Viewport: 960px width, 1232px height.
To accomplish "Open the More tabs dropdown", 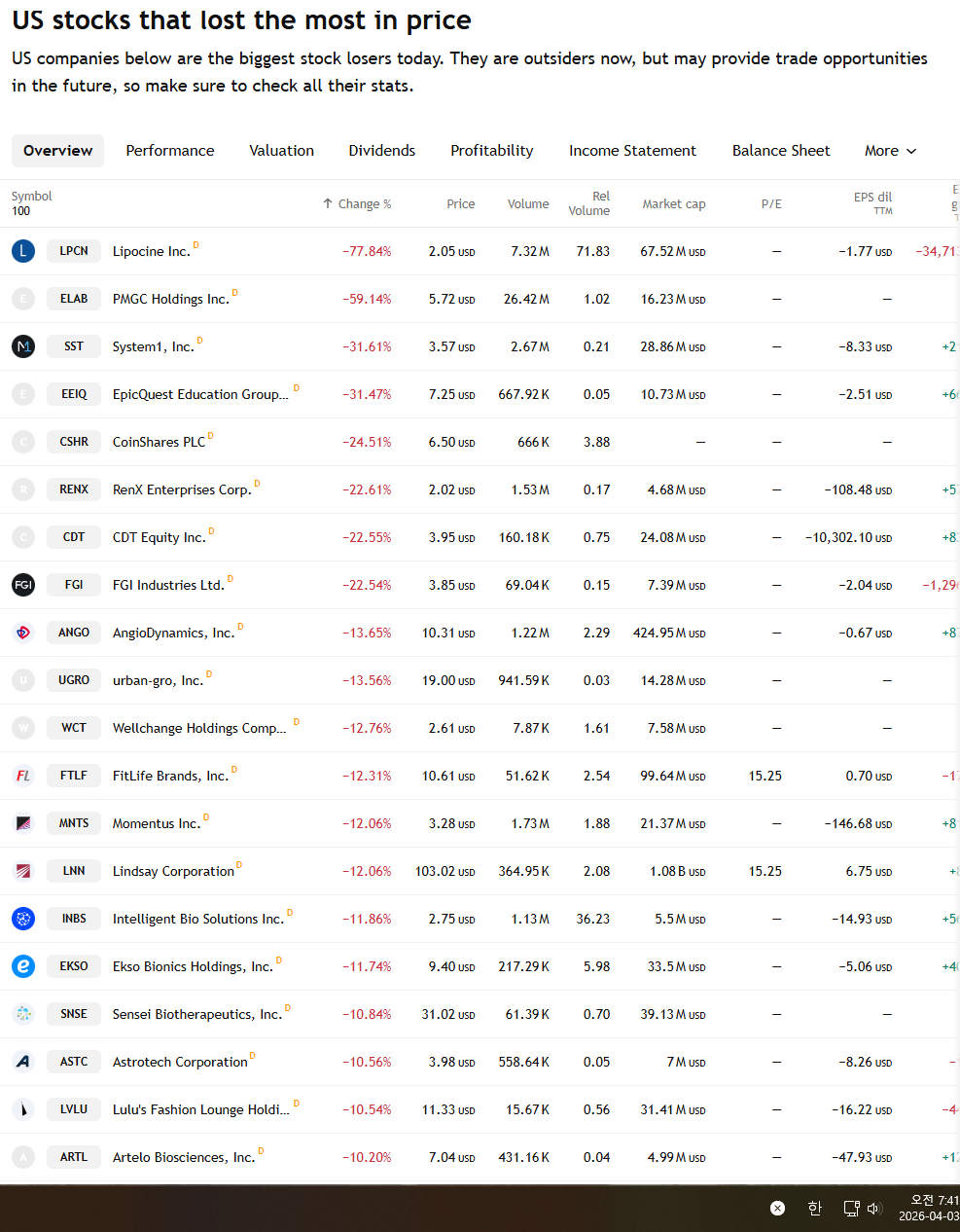I will pos(891,151).
